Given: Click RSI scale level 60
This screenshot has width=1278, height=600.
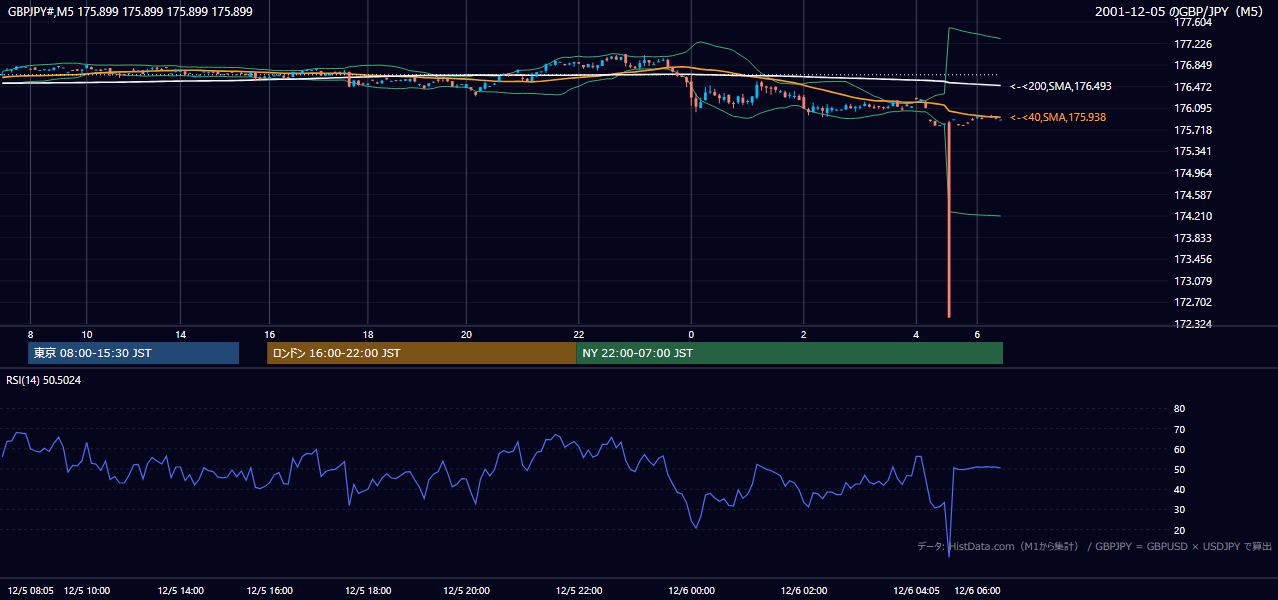Looking at the screenshot, I should (1179, 449).
